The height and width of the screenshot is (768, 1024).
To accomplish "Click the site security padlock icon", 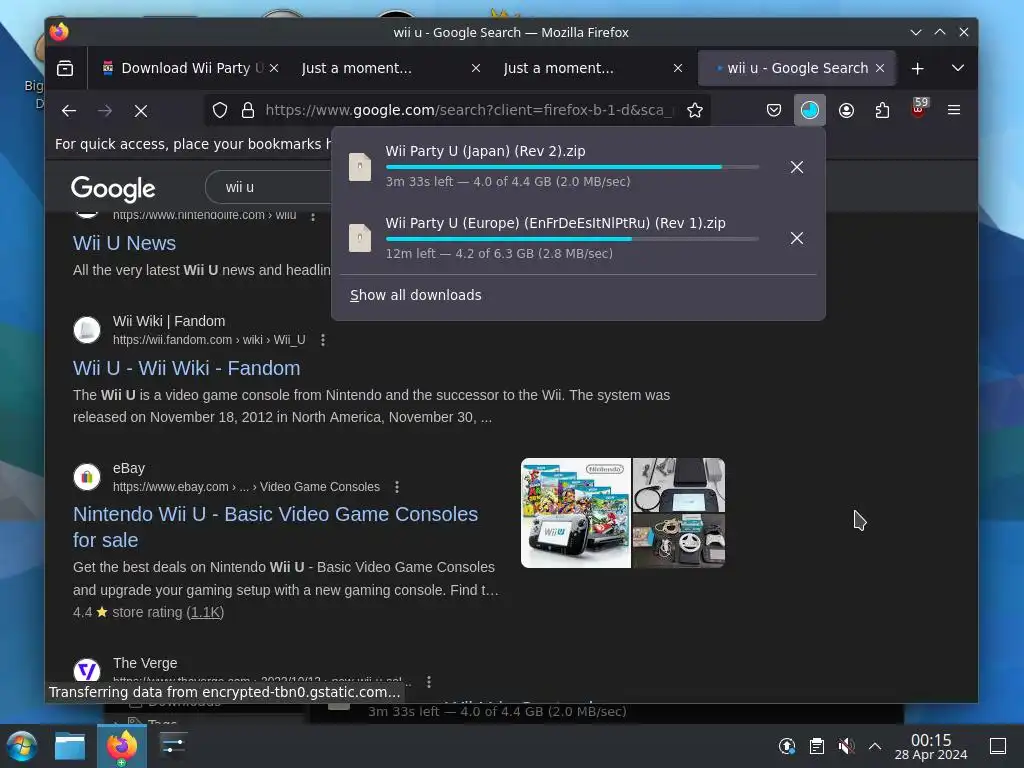I will [248, 110].
